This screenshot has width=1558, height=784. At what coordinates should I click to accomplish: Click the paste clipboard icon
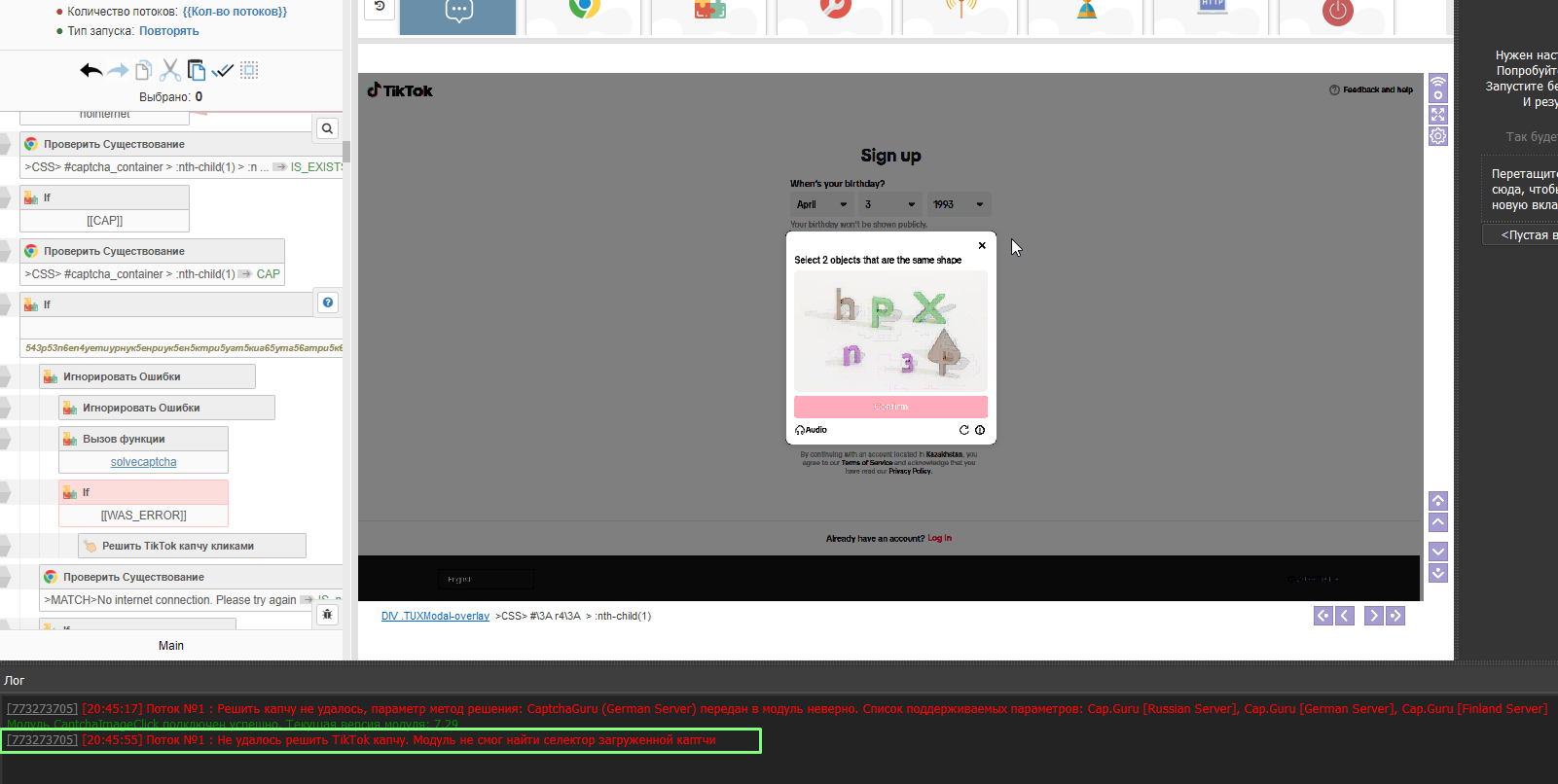pyautogui.click(x=197, y=70)
